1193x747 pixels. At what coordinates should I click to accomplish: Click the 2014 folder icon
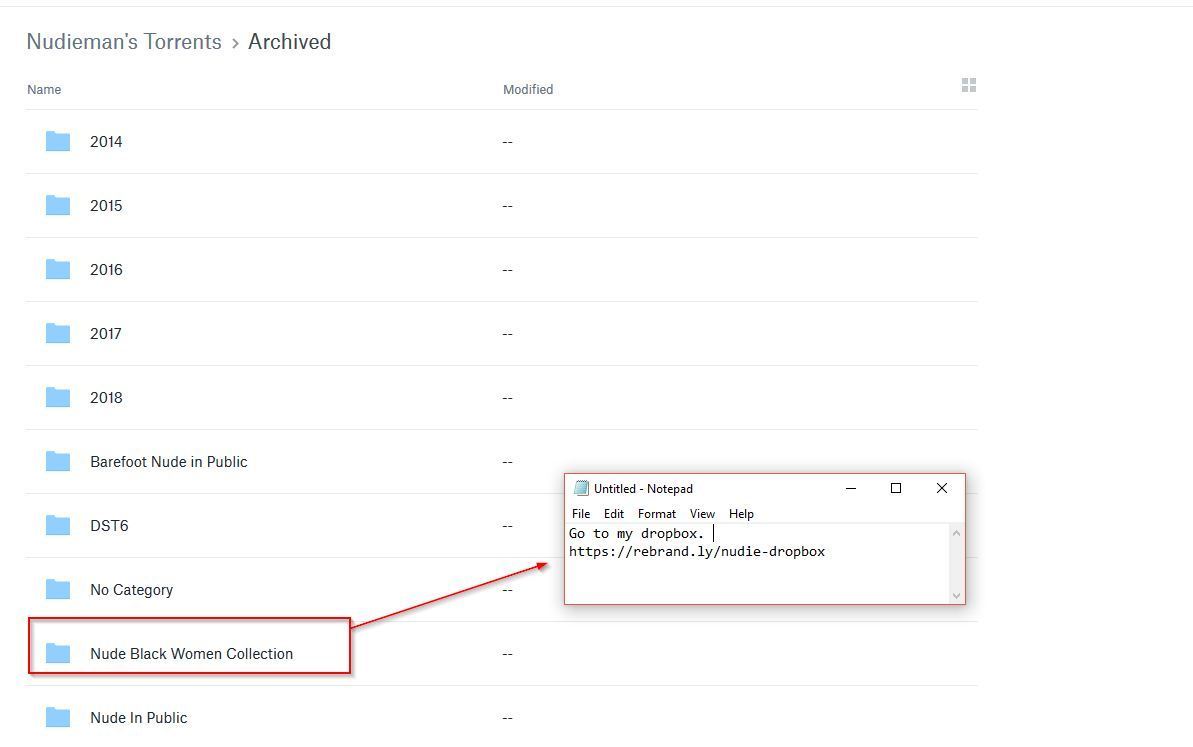point(58,141)
